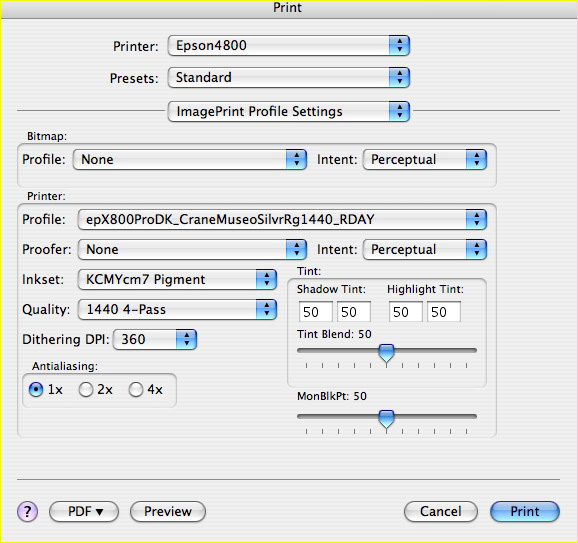Select 1x antialiasing radio button
Viewport: 578px width, 543px height.
coord(36,390)
